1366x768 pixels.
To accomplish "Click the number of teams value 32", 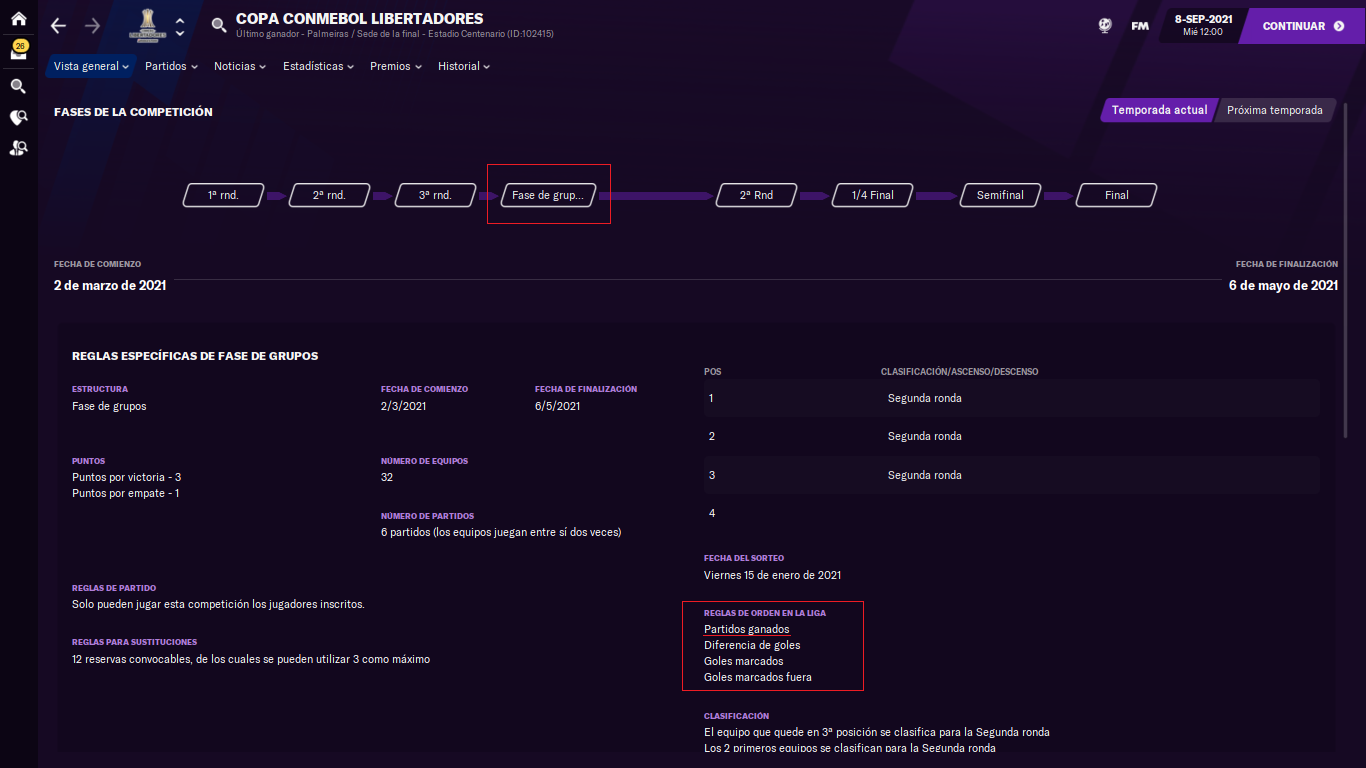I will point(387,477).
